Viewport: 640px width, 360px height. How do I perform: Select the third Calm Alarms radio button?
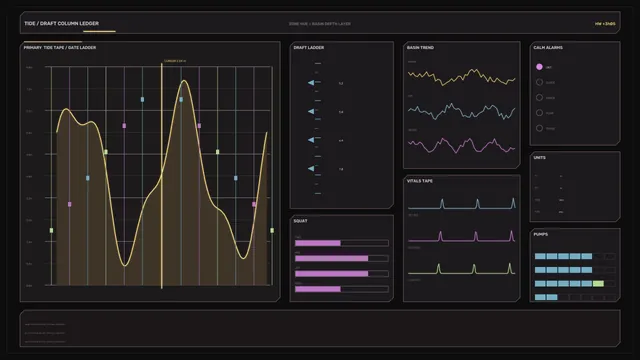(x=539, y=98)
